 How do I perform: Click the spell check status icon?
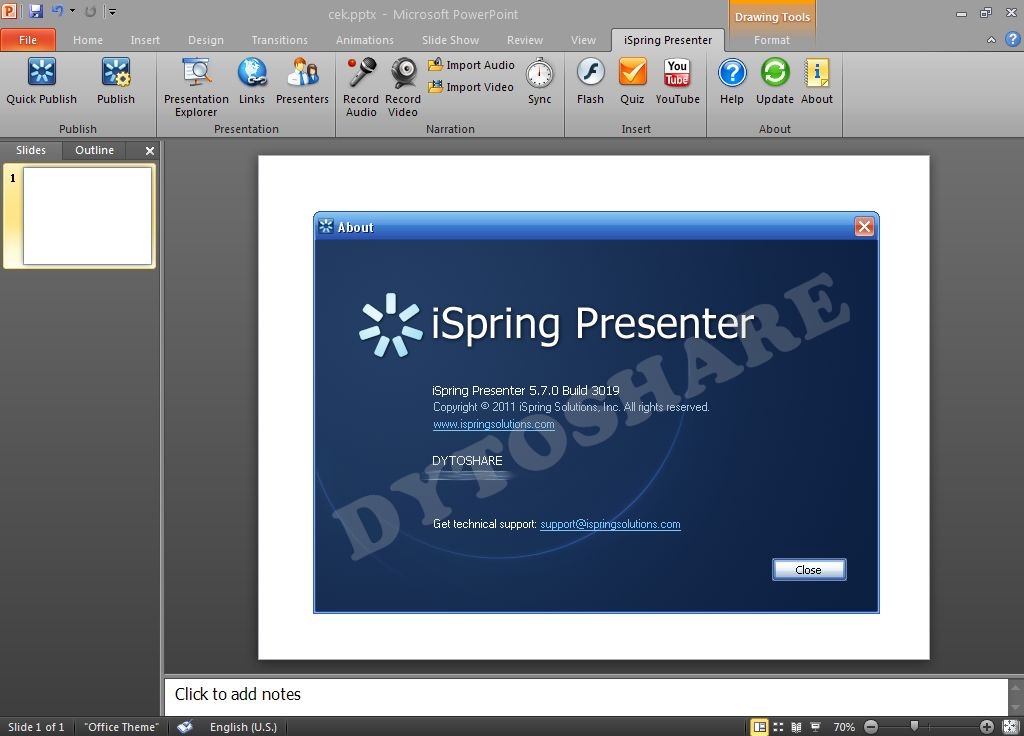[x=185, y=727]
